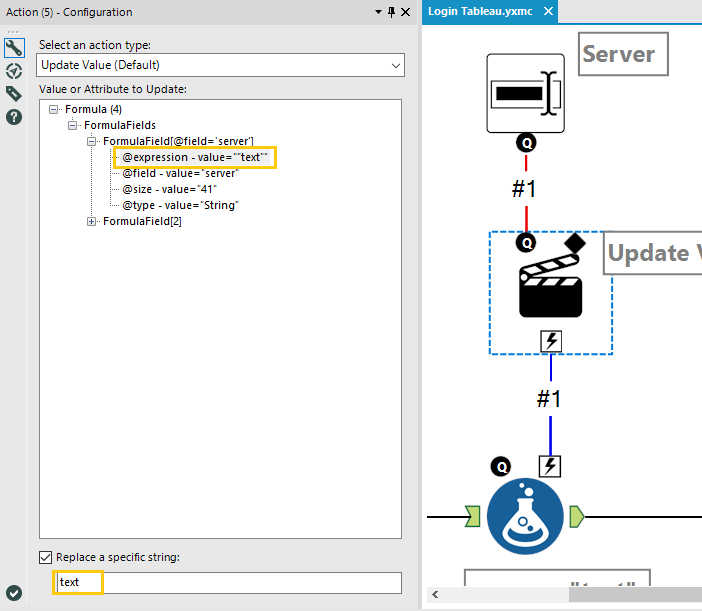Click the Action tool lightning output anchor
The height and width of the screenshot is (611, 702).
pos(551,342)
